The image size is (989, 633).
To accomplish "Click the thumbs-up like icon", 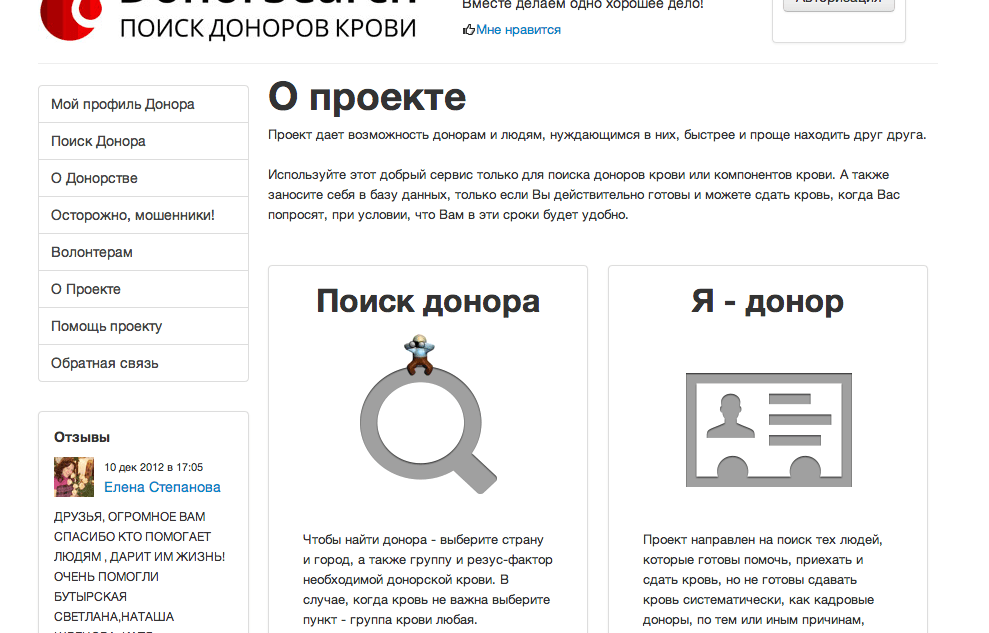I will pos(468,30).
